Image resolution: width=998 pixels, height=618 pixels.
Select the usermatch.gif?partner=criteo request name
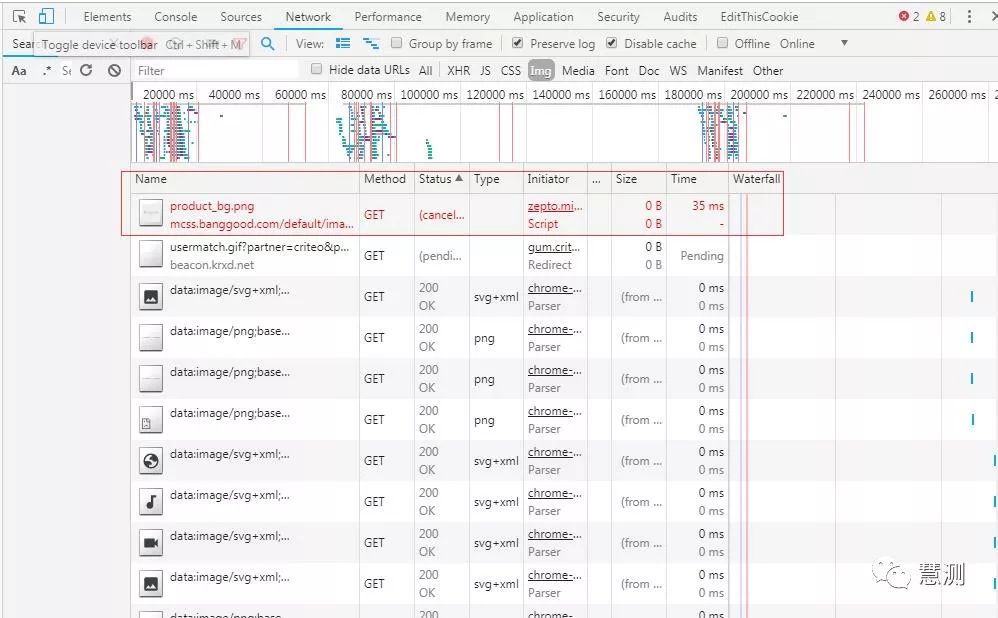[x=260, y=247]
